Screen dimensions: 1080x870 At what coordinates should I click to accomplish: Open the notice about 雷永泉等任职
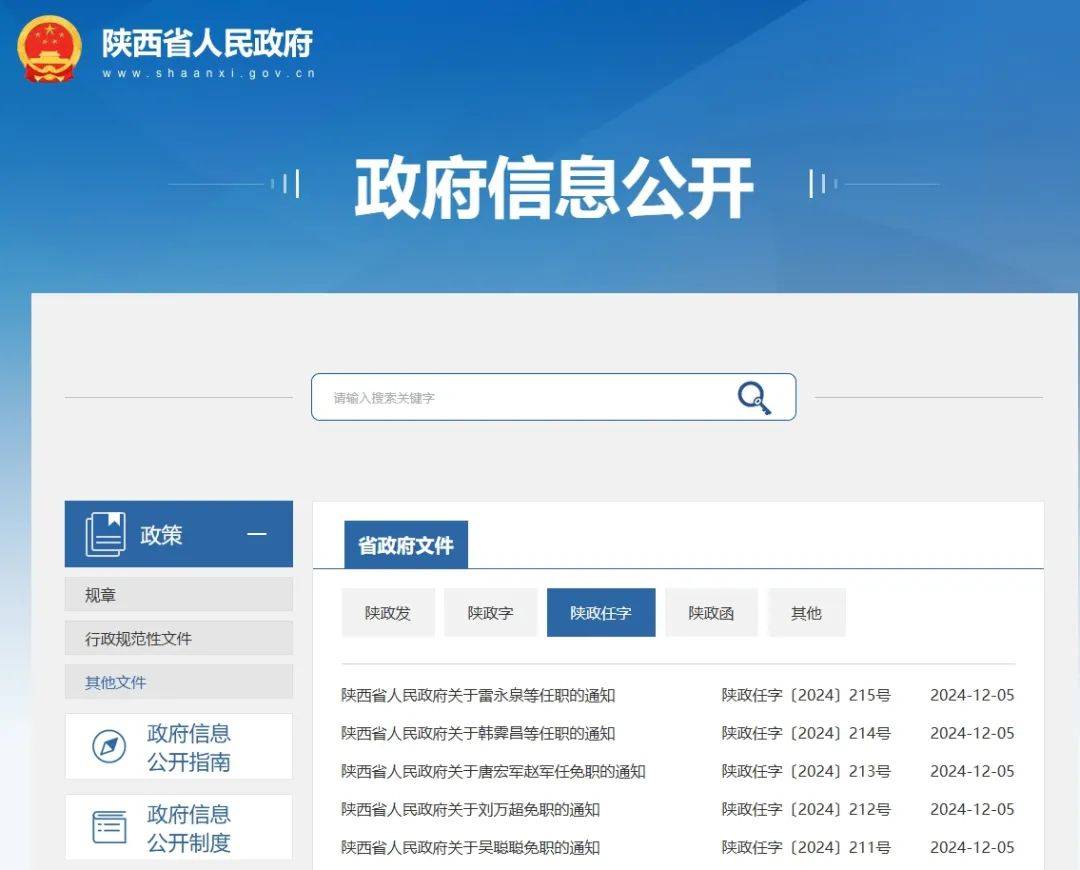click(480, 695)
